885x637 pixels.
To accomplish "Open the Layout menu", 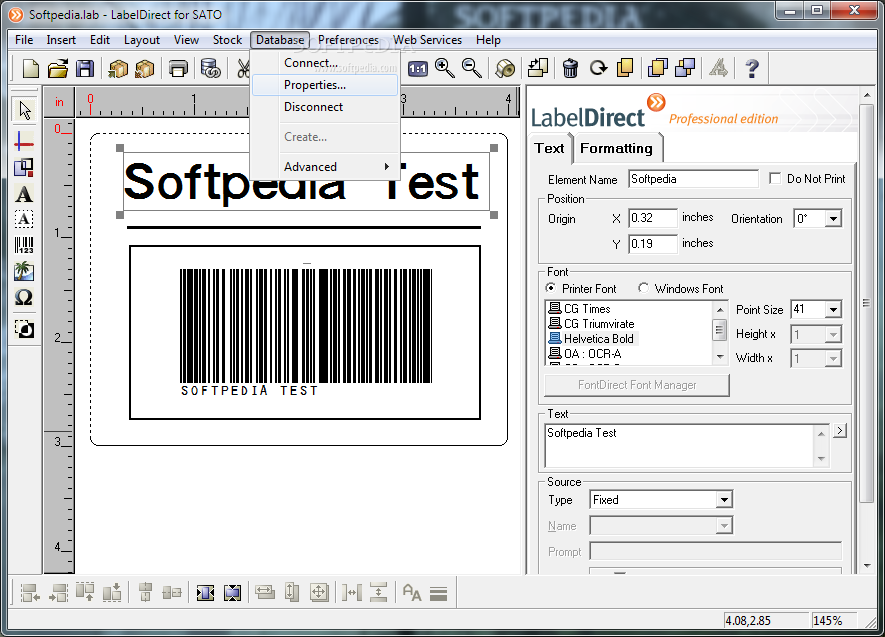I will click(142, 40).
